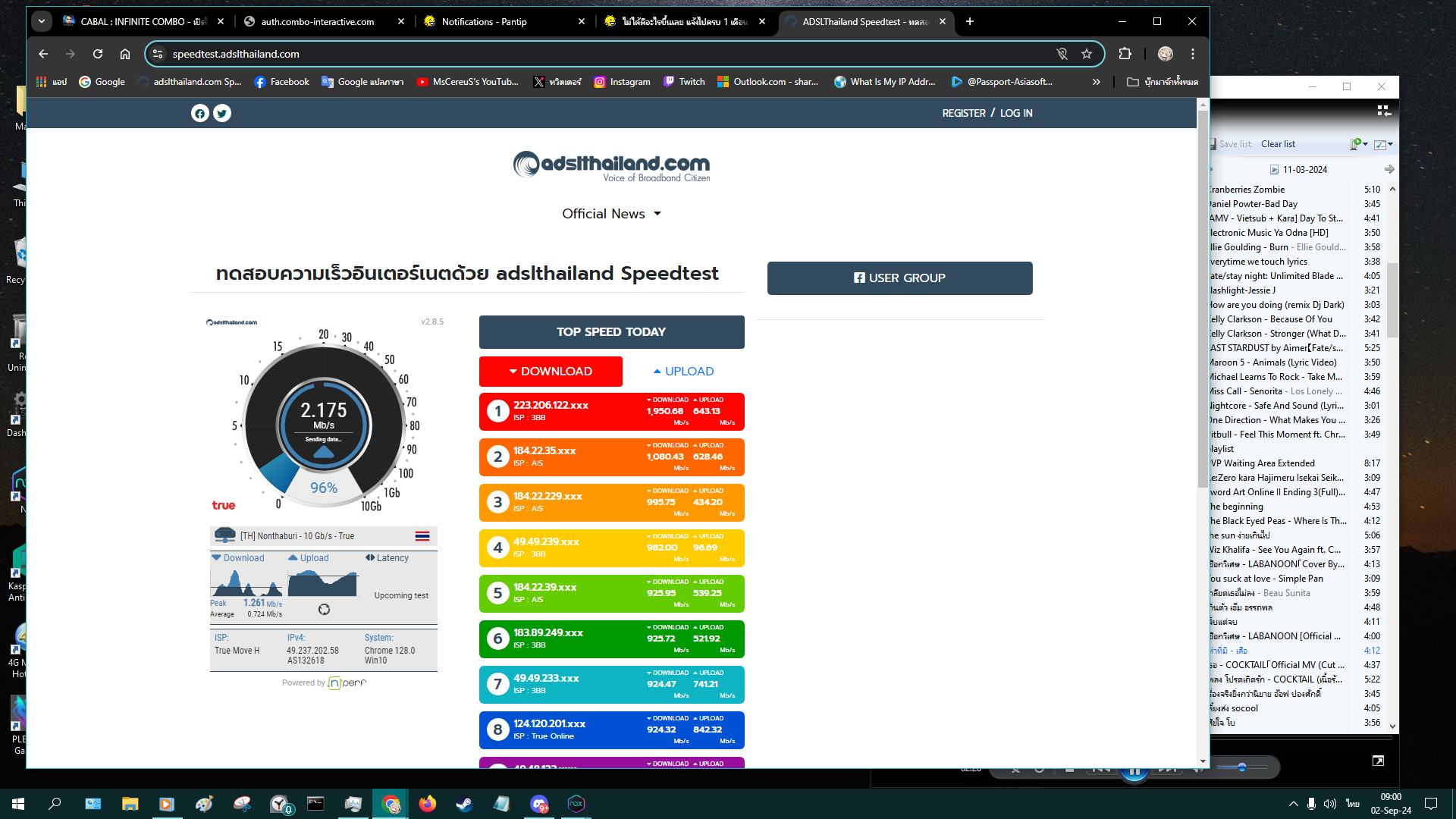This screenshot has height=819, width=1456.
Task: Expand the Official News dropdown
Action: point(611,214)
